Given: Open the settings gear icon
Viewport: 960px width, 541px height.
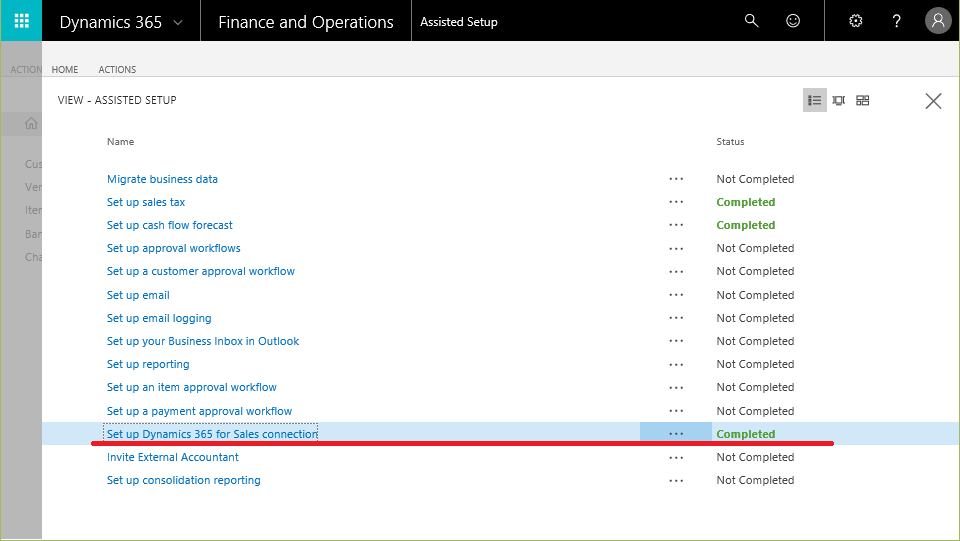Looking at the screenshot, I should tap(856, 21).
